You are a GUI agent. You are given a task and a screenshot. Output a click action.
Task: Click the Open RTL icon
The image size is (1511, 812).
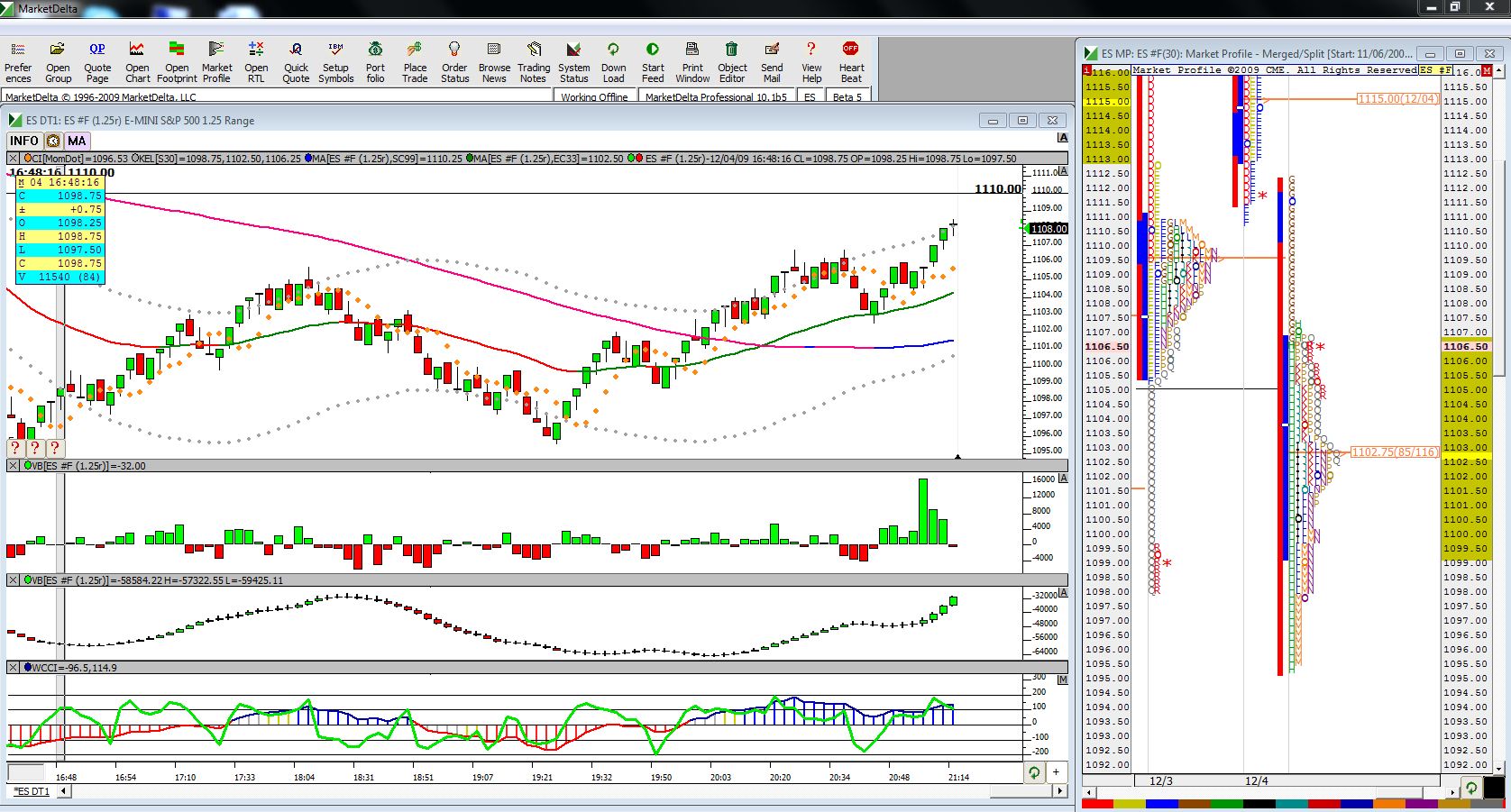[256, 61]
